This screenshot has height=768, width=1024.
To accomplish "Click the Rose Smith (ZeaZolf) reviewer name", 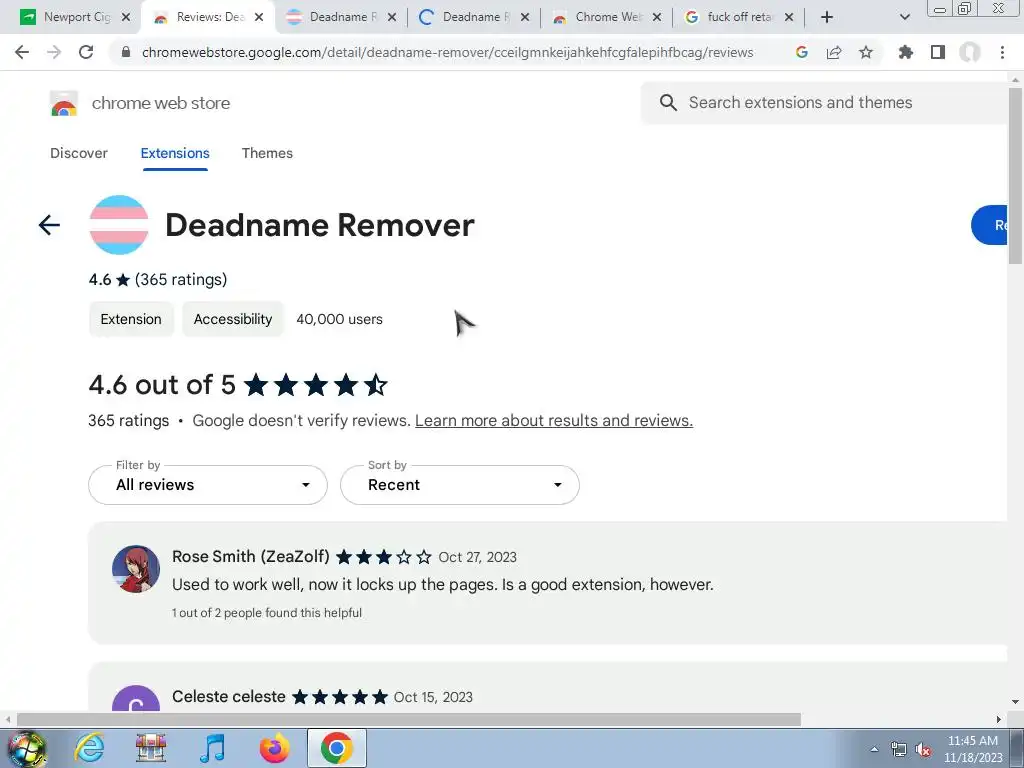I will coord(250,556).
